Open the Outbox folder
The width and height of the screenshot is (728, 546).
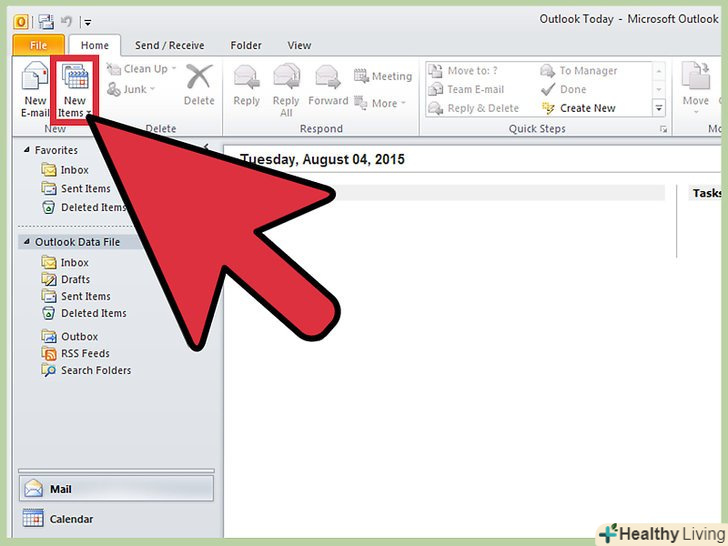click(x=70, y=336)
